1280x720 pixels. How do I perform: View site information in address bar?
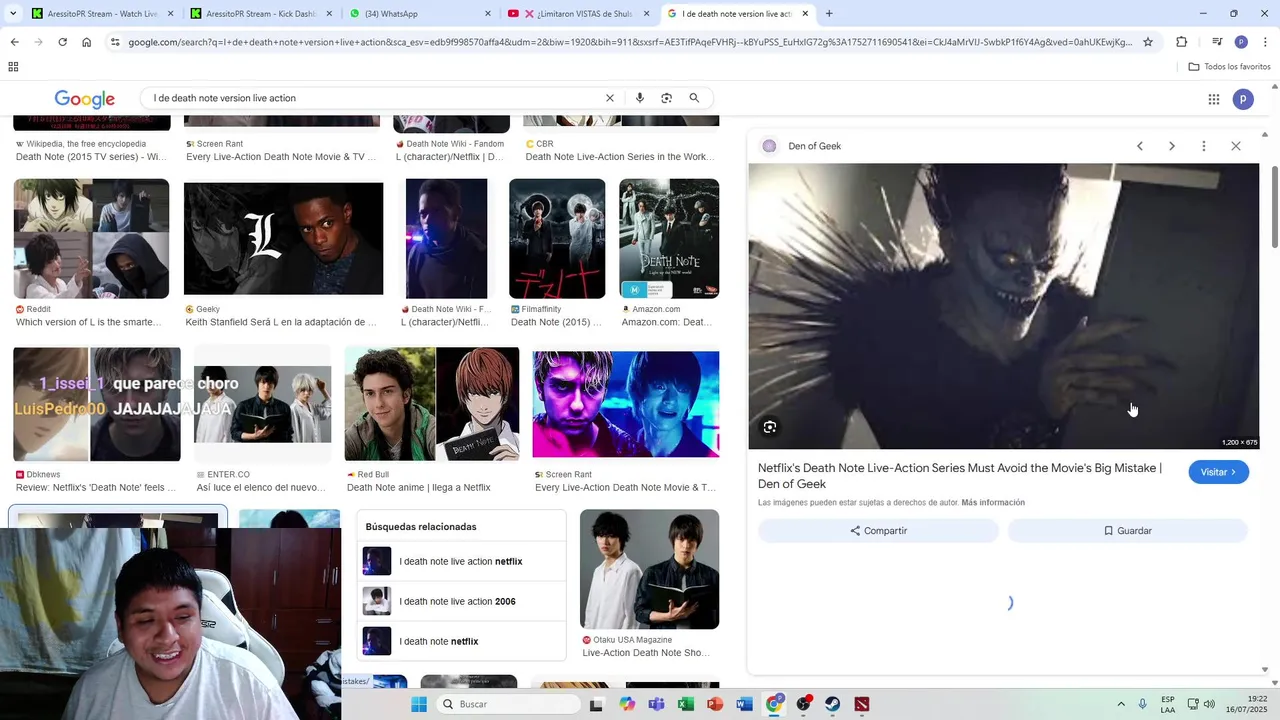[x=115, y=42]
